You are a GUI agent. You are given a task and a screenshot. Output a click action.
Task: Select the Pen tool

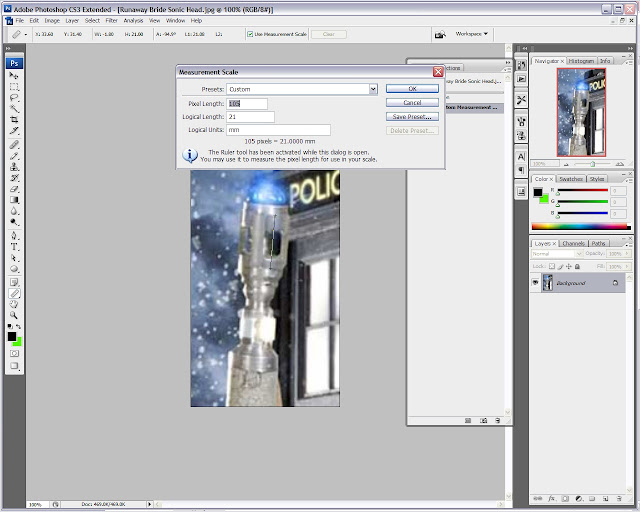[14, 236]
